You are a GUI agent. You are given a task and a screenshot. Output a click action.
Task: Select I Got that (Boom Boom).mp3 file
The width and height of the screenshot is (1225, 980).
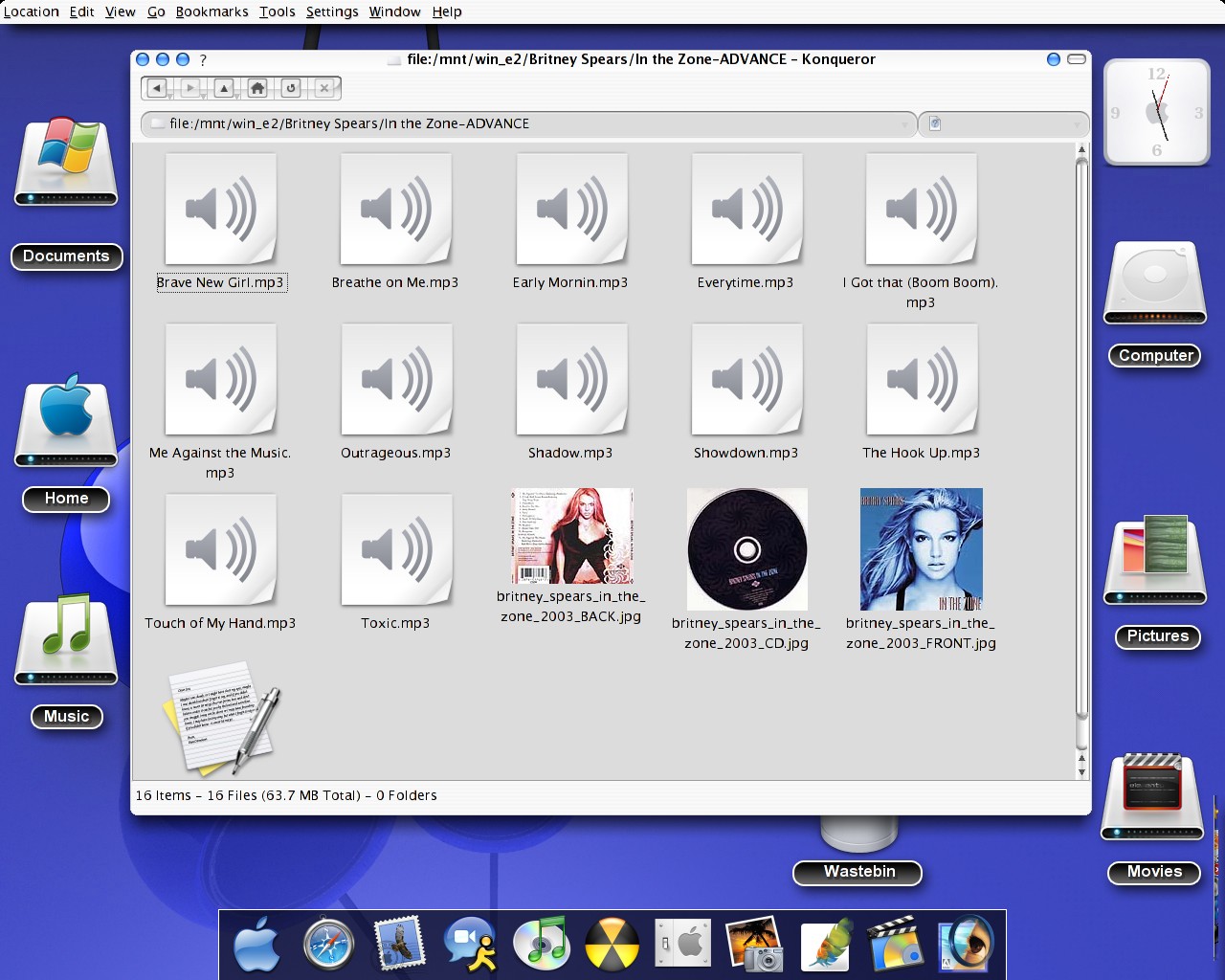922,210
